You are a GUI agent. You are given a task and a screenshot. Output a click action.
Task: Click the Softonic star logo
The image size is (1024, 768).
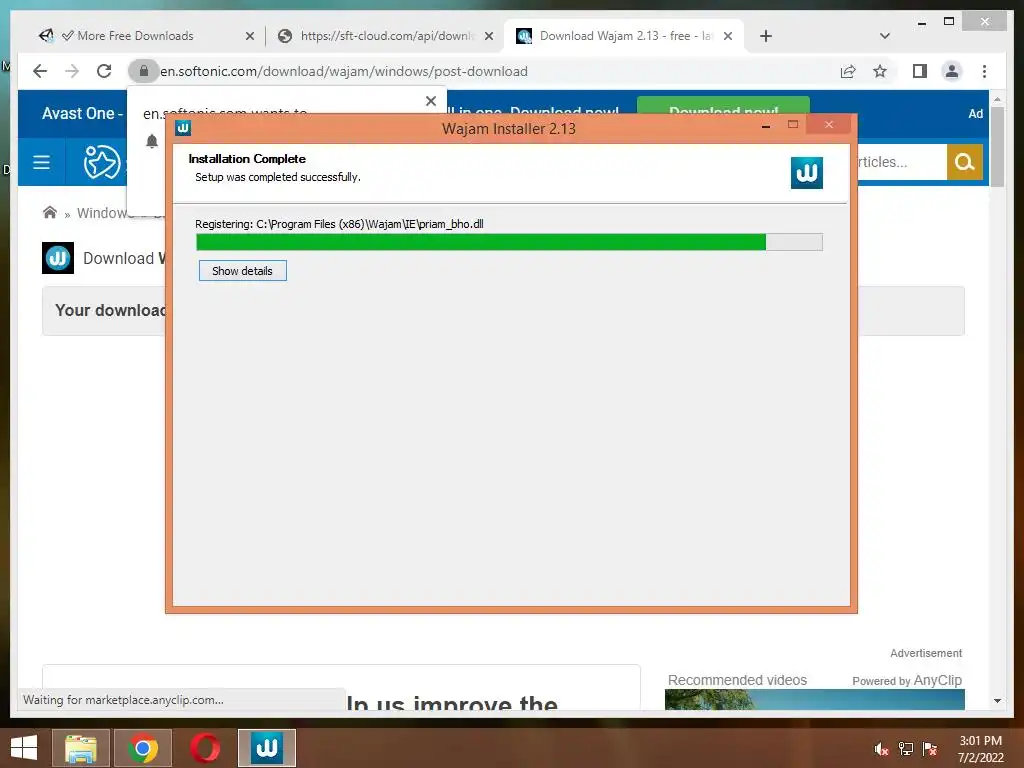[x=102, y=162]
